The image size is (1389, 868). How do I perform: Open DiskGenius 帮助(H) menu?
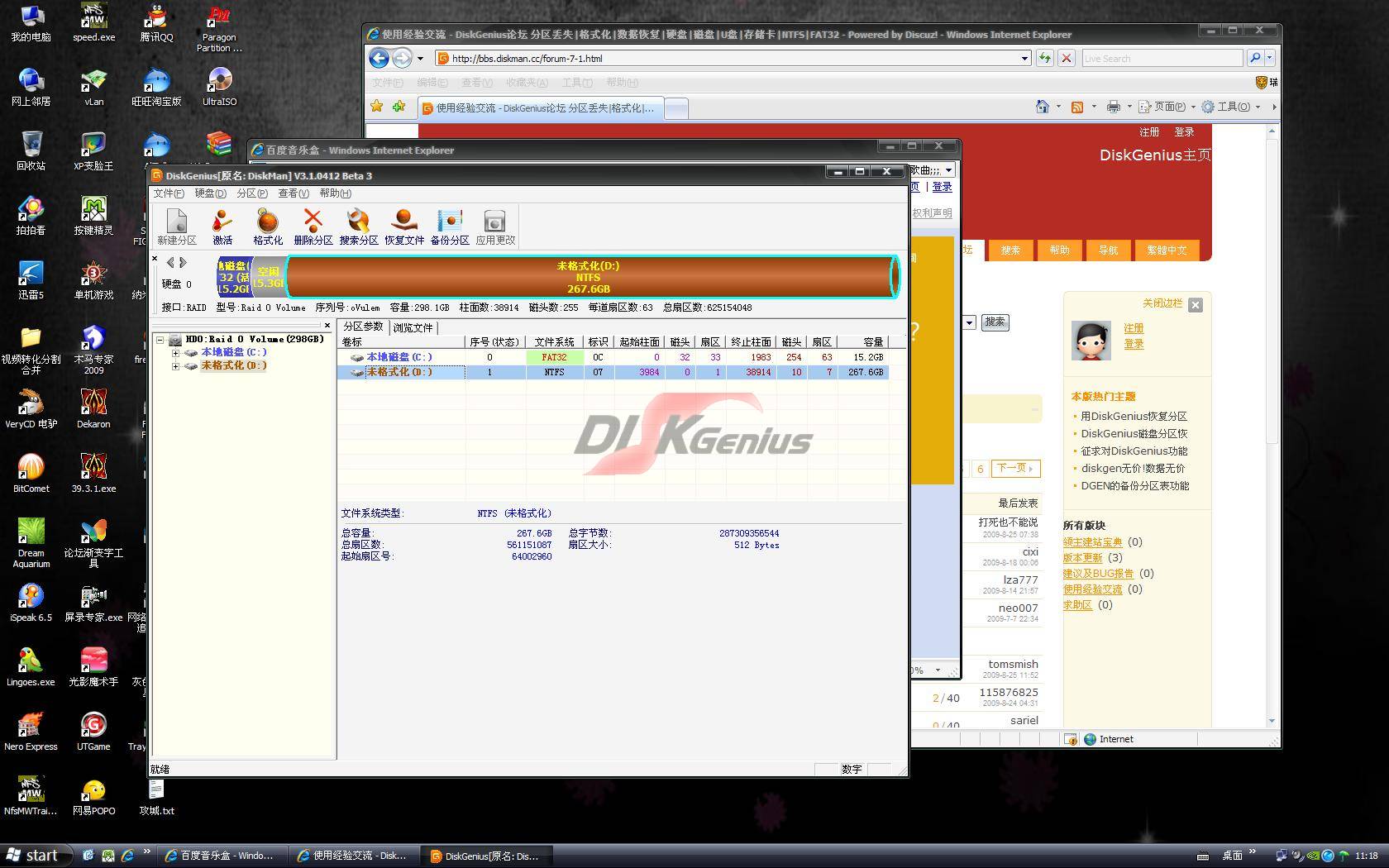point(335,193)
